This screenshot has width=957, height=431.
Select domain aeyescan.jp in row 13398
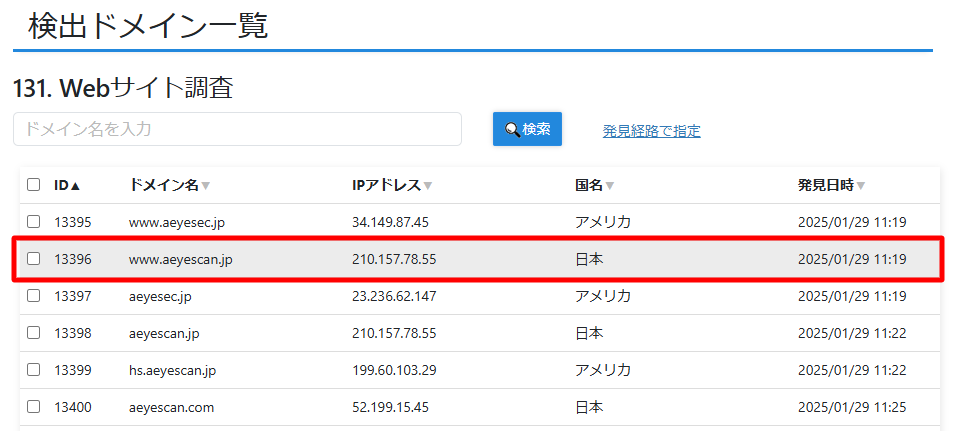coord(164,333)
